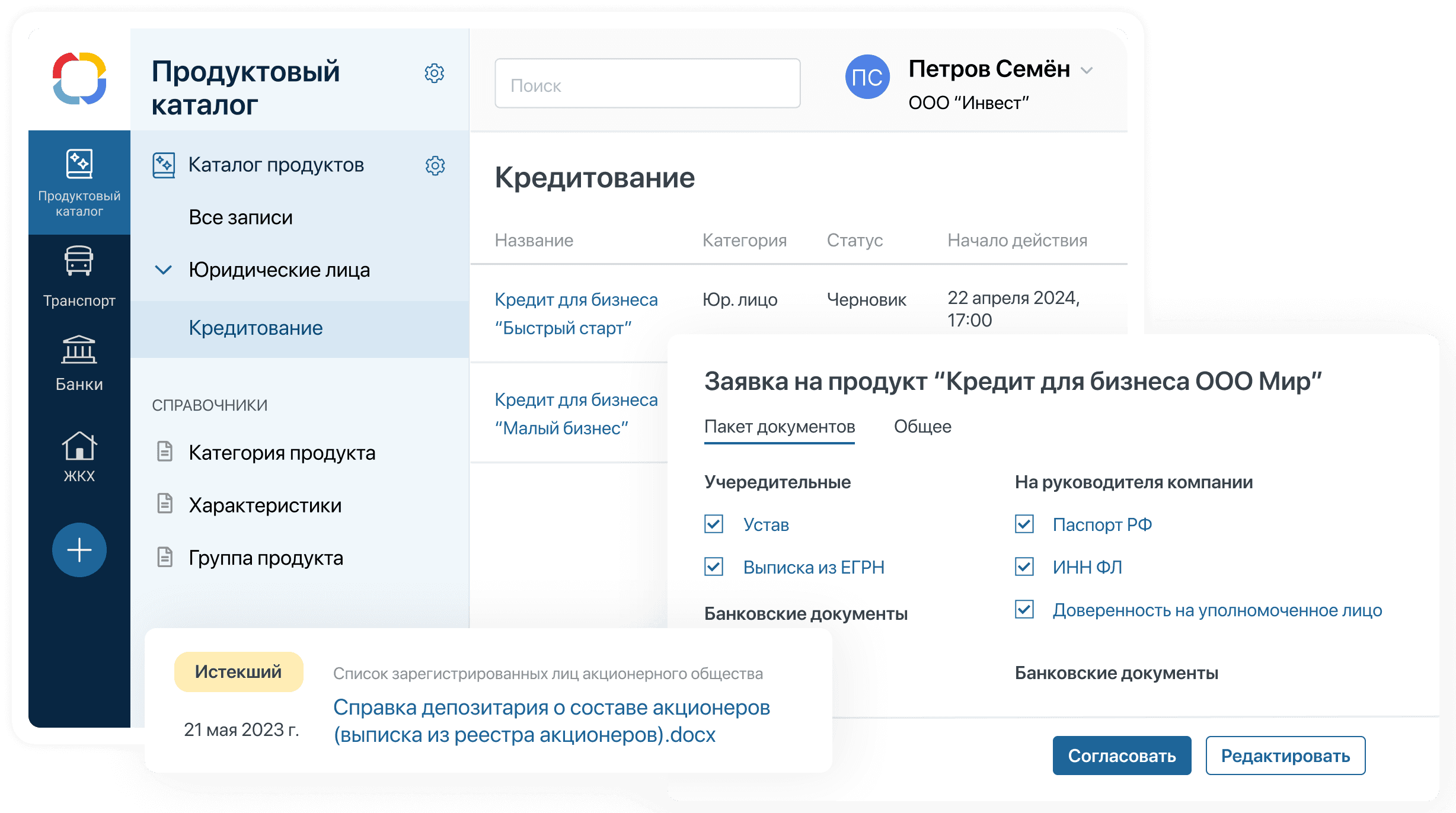Image resolution: width=1456 pixels, height=813 pixels.
Task: Open settings gear next to Продуктовый каталог title
Action: pyautogui.click(x=435, y=73)
